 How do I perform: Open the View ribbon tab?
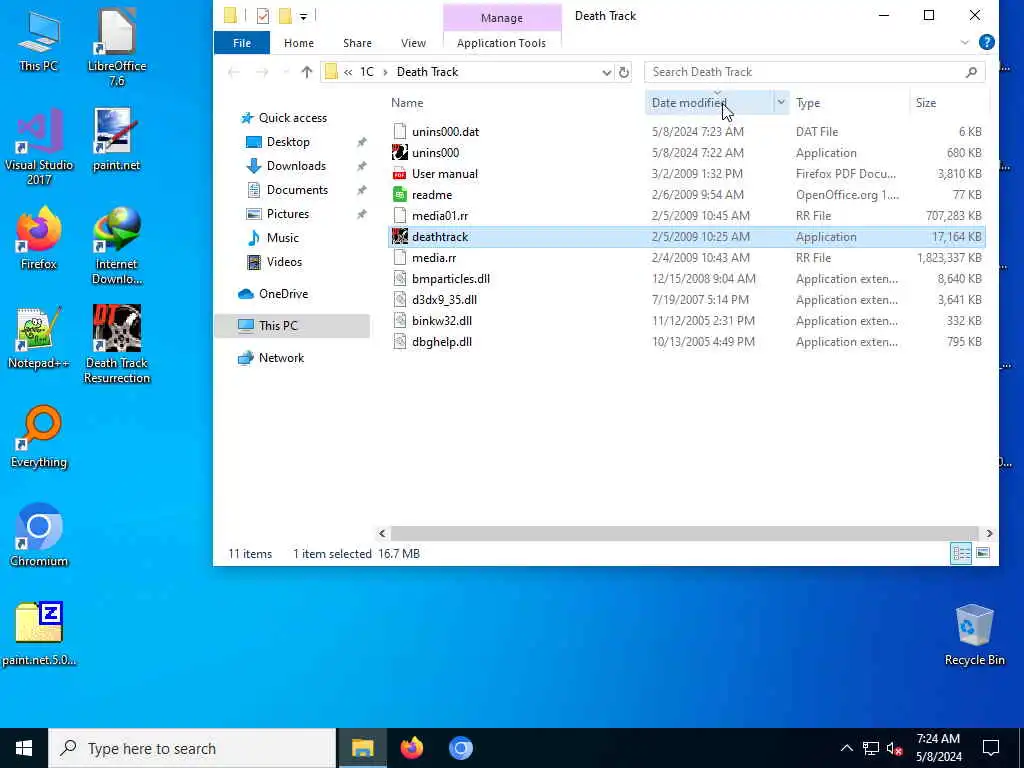pos(413,42)
